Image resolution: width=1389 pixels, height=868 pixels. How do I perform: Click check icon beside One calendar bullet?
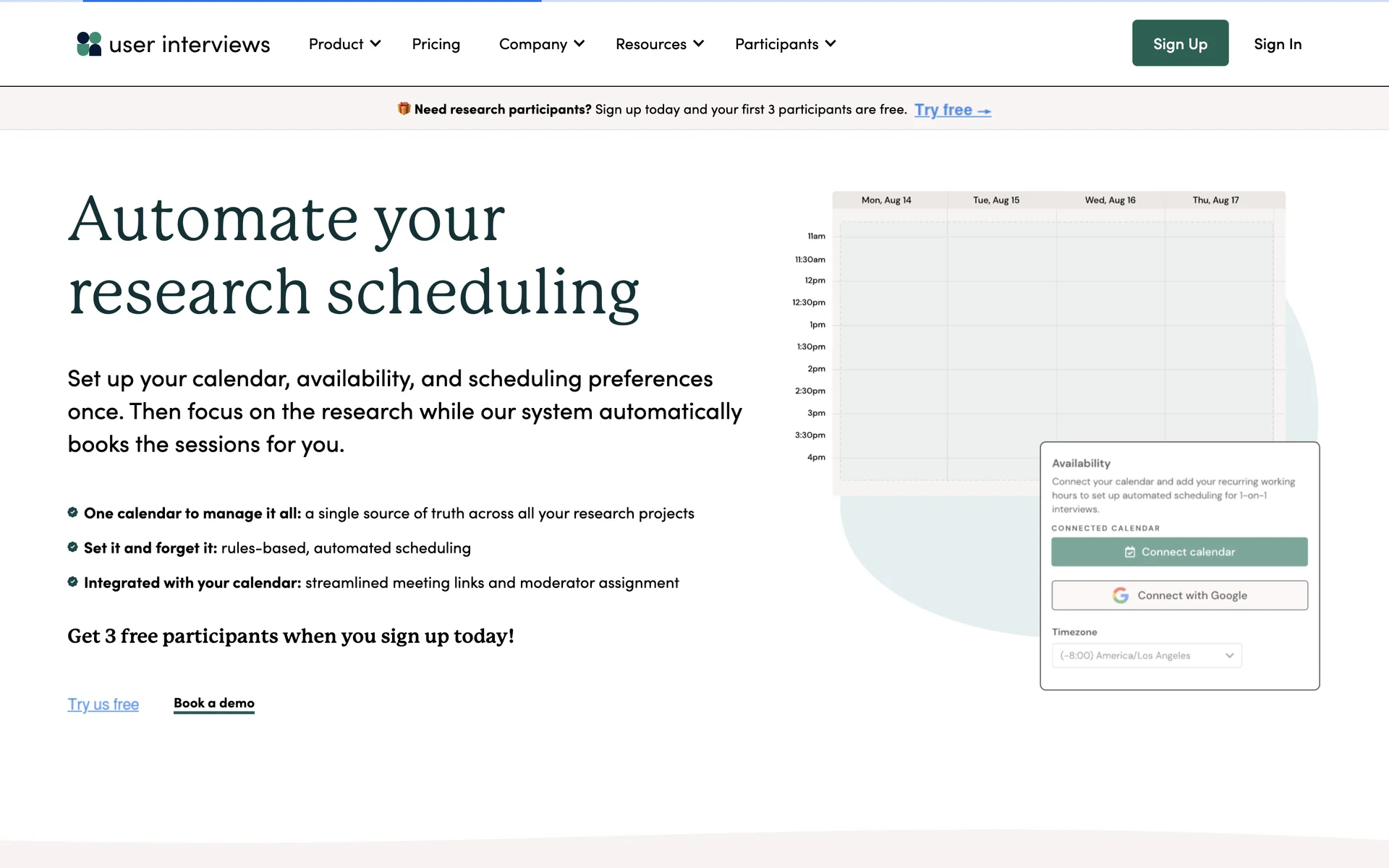click(x=72, y=512)
